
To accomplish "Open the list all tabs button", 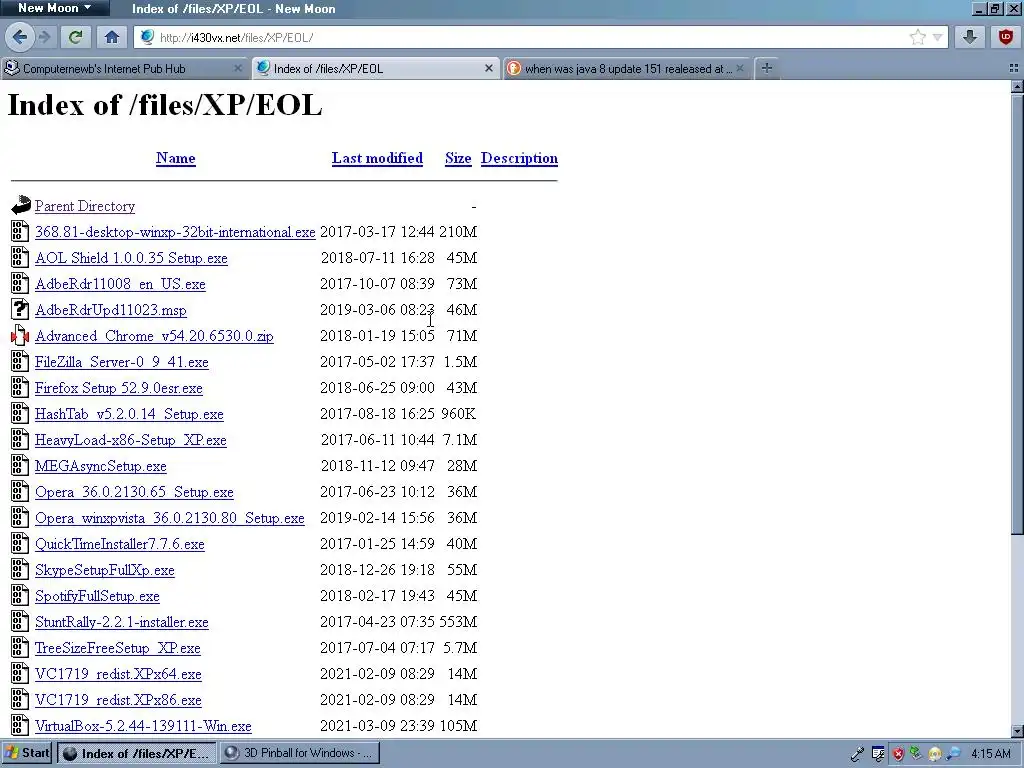I will [x=1014, y=69].
